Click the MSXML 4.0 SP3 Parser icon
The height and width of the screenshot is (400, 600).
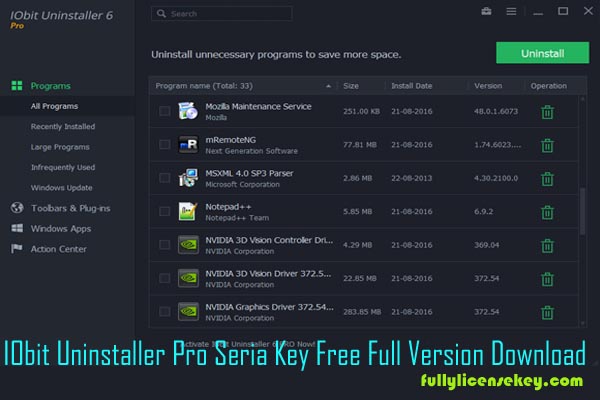[188, 178]
